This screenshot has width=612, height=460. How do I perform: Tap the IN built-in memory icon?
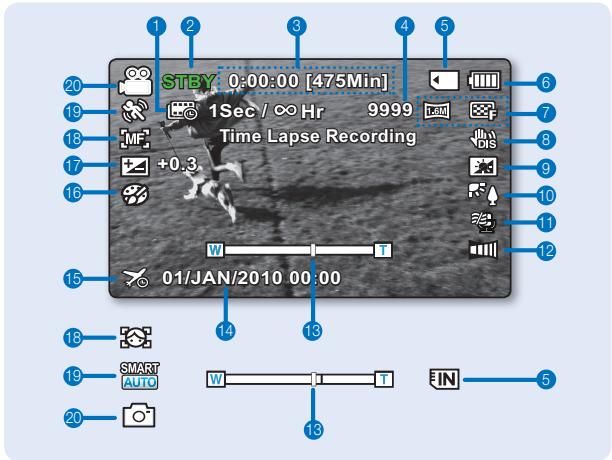[444, 379]
